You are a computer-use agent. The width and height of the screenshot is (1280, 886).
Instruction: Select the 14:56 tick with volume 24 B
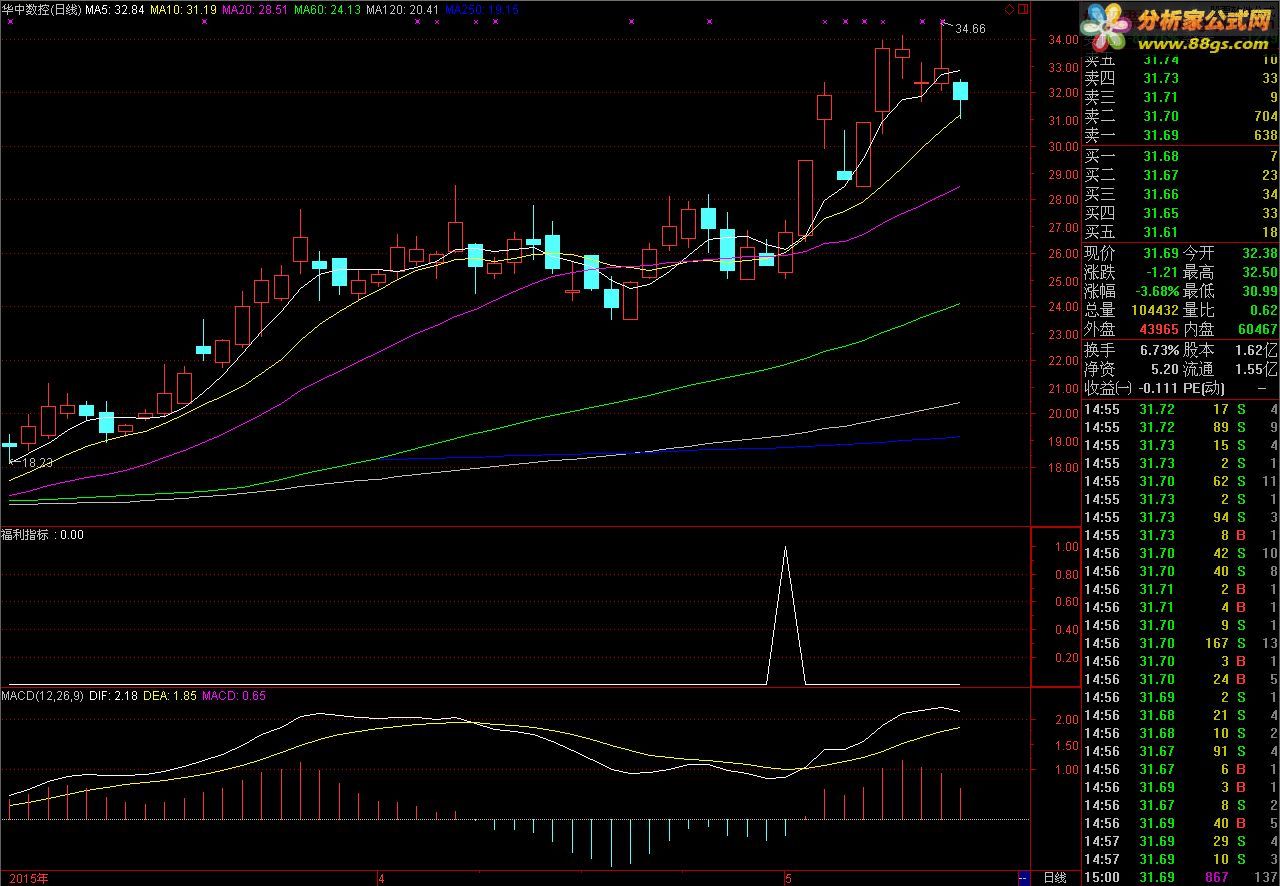point(1181,679)
